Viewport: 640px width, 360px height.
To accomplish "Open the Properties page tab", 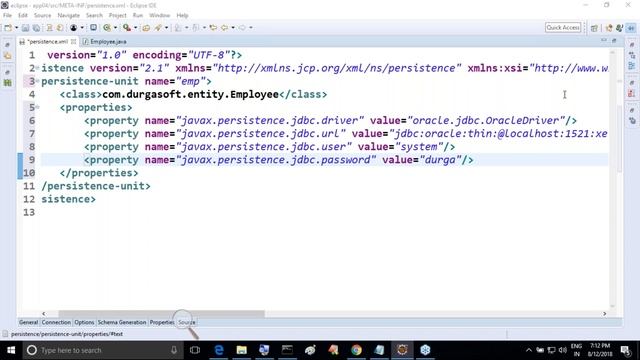I will point(162,322).
